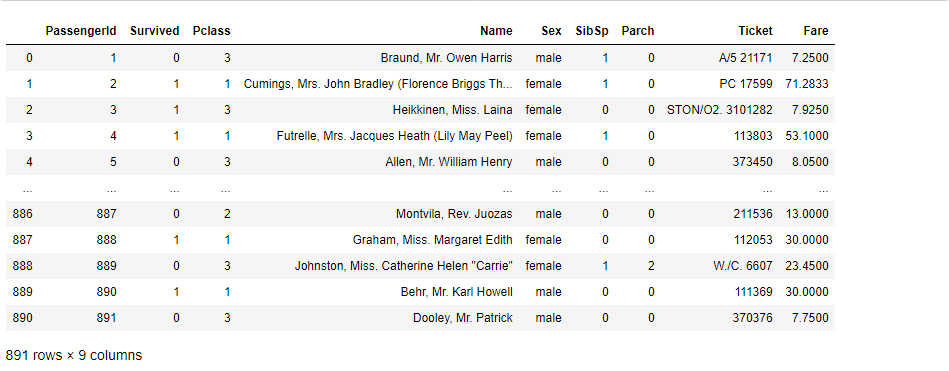The height and width of the screenshot is (371, 949).
Task: Click ticket cell STON/O2. 3101282
Action: 720,110
